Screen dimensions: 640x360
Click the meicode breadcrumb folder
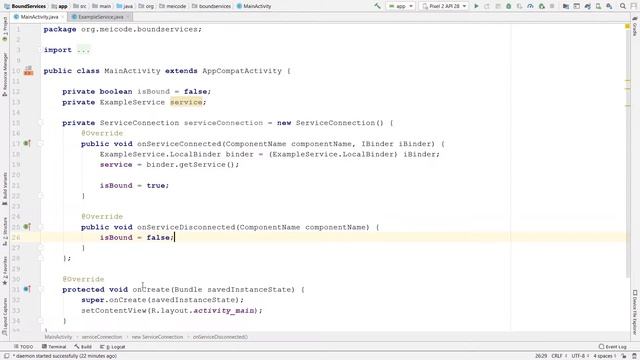coord(173,6)
